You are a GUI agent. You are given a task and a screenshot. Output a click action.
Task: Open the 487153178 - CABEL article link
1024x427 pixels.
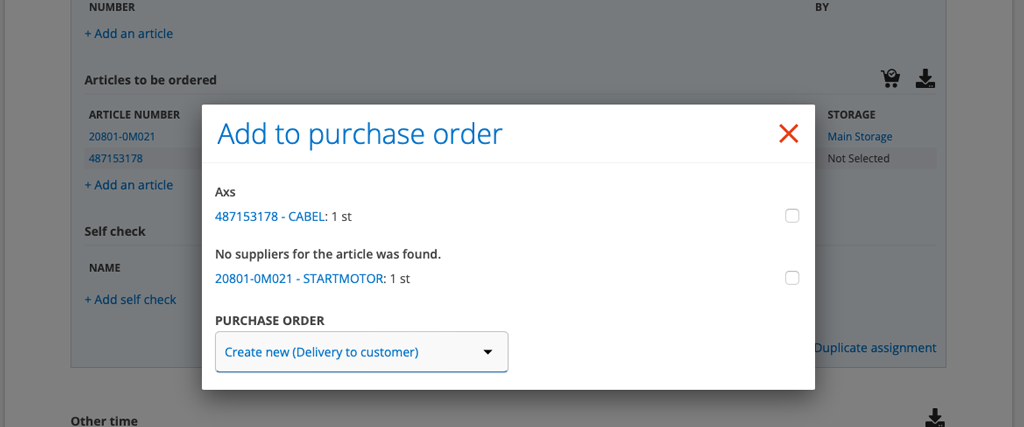tap(270, 216)
